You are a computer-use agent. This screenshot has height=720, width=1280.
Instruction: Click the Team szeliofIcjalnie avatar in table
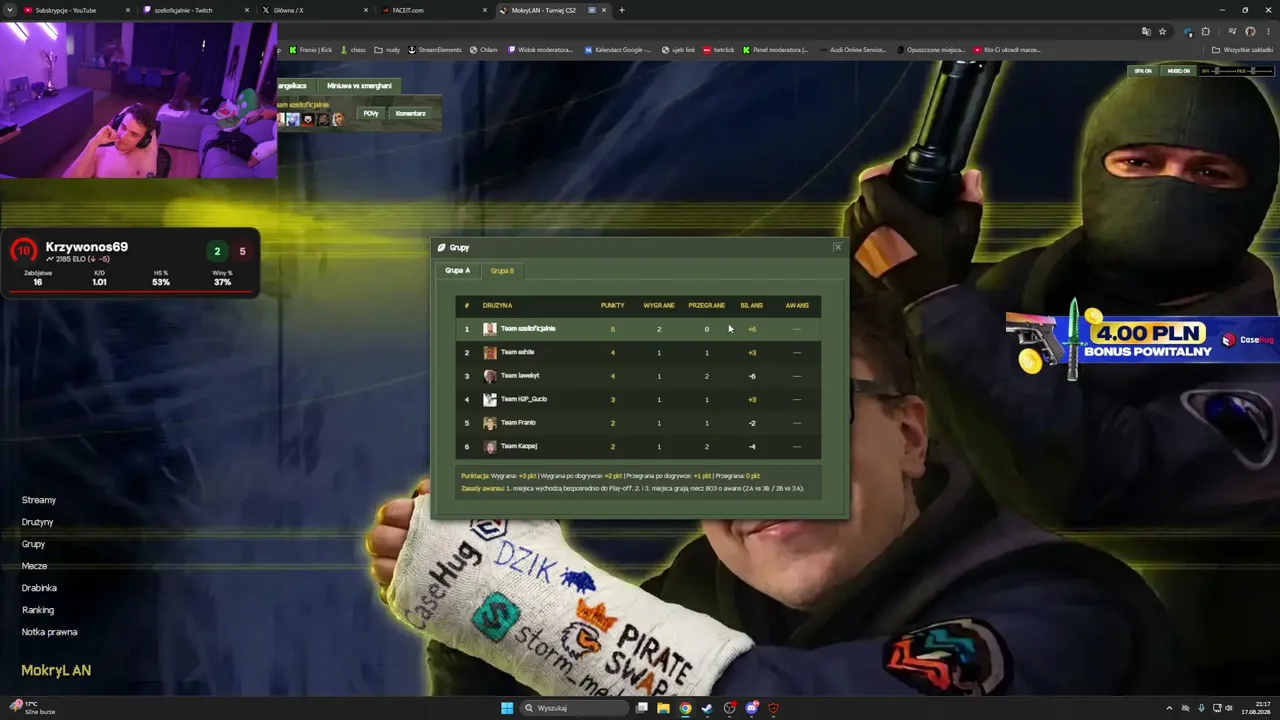coord(490,329)
